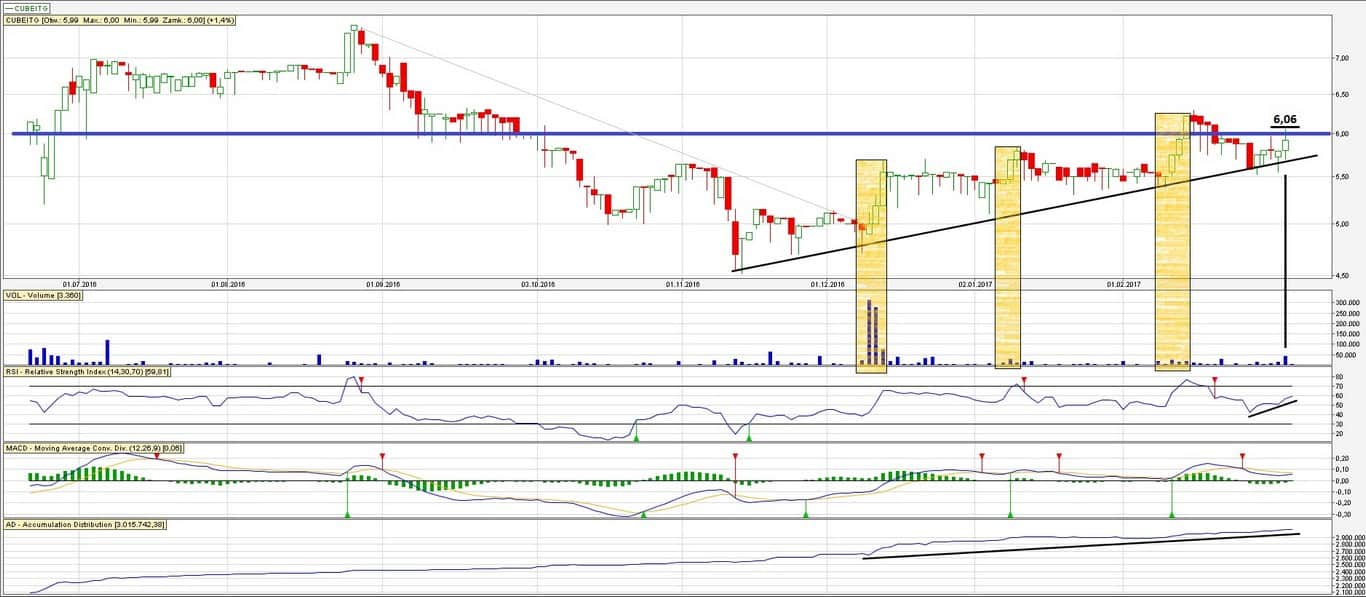This screenshot has width=1366, height=597.
Task: Click the leftmost green MACD buy marker
Action: pos(347,513)
